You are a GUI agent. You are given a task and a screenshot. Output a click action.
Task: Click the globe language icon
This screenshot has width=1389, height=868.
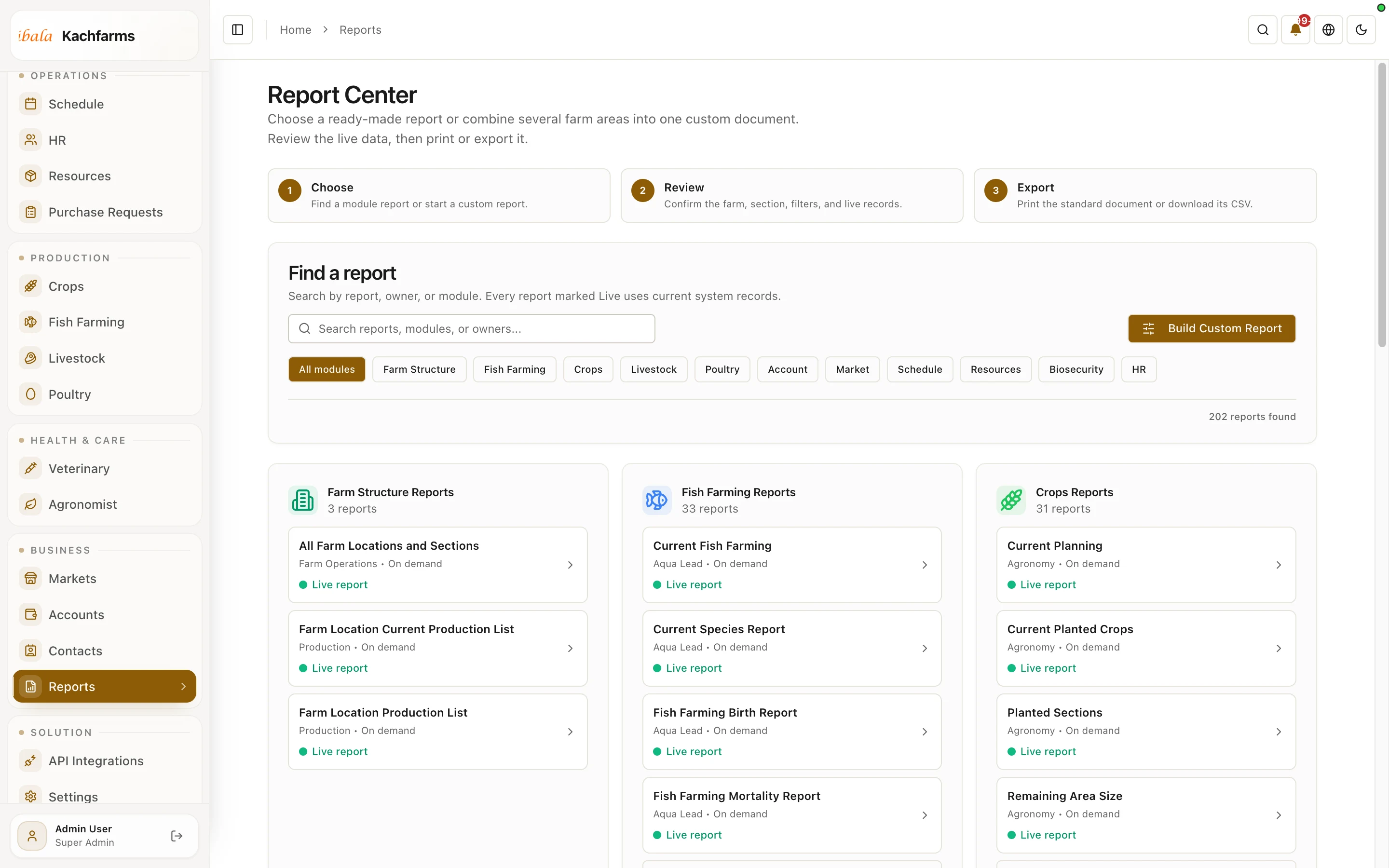click(1328, 30)
